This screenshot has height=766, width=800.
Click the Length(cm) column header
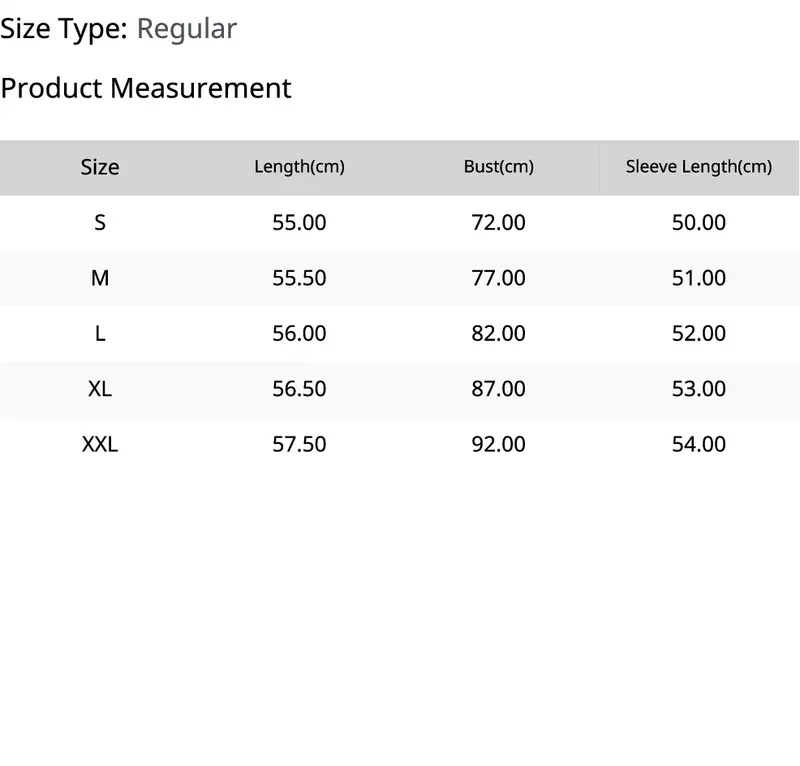coord(299,167)
